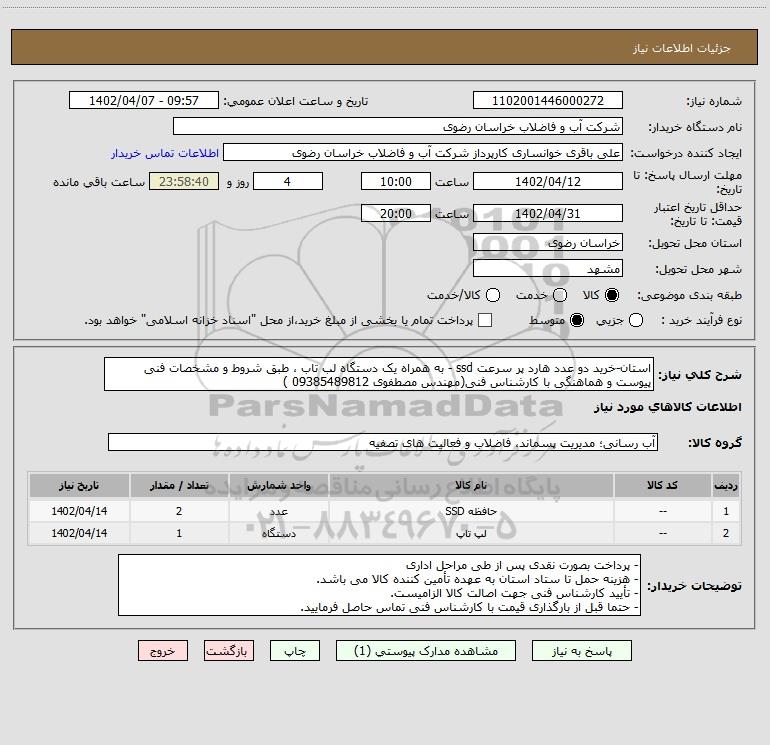Click the unit cell عدد
Viewport: 770px width, 745px height.
point(278,511)
